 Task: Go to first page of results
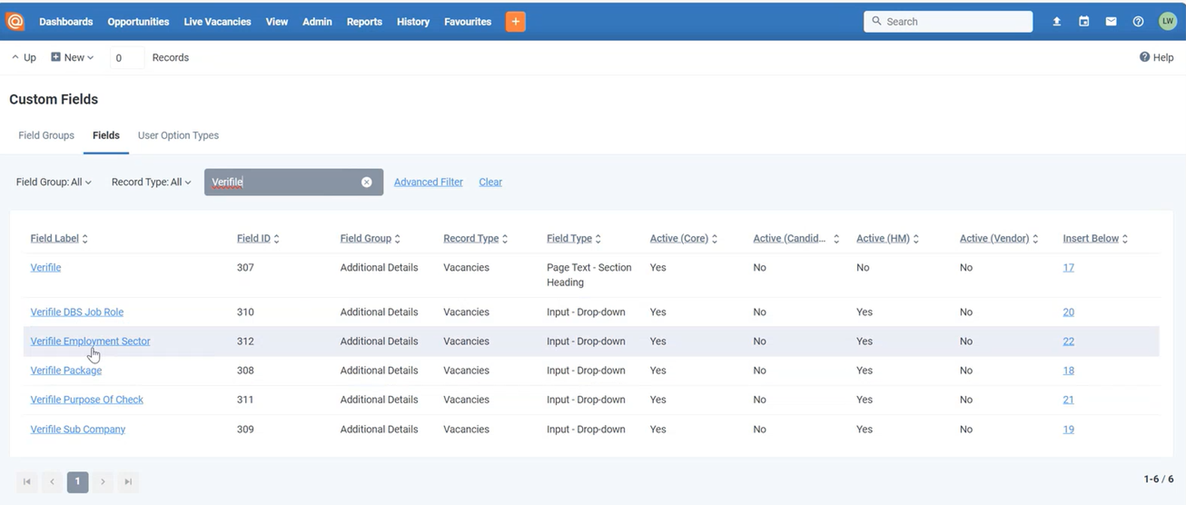pos(27,482)
